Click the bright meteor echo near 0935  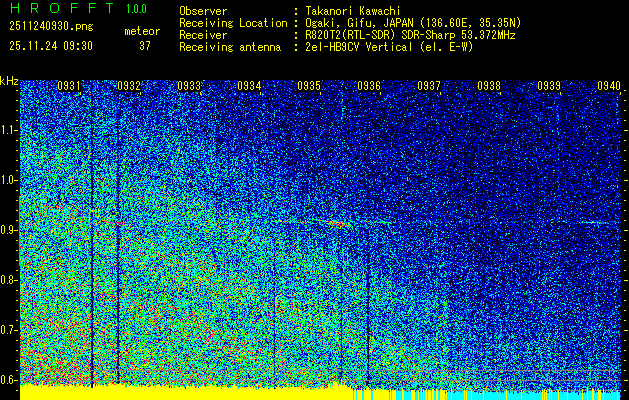pyautogui.click(x=340, y=223)
